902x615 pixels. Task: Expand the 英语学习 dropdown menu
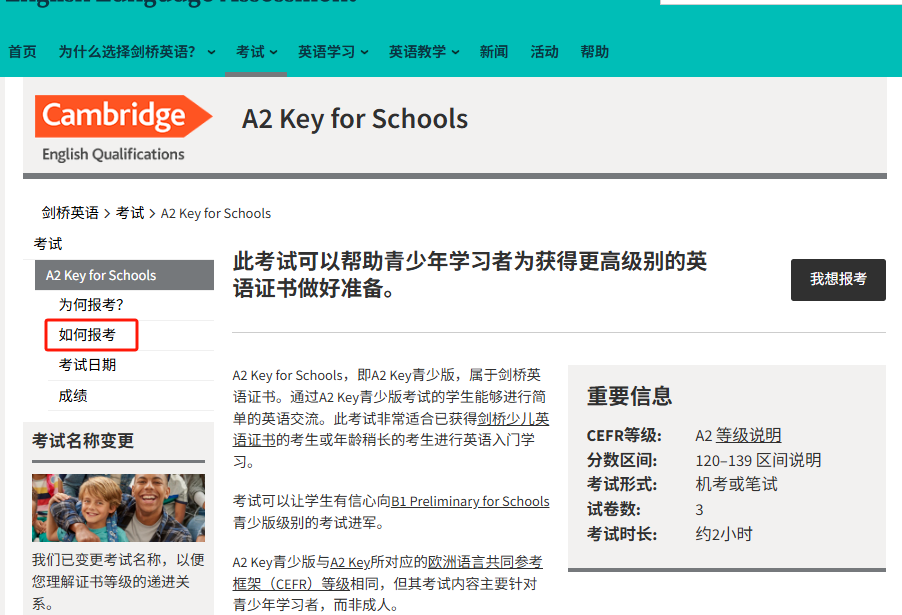coord(331,51)
